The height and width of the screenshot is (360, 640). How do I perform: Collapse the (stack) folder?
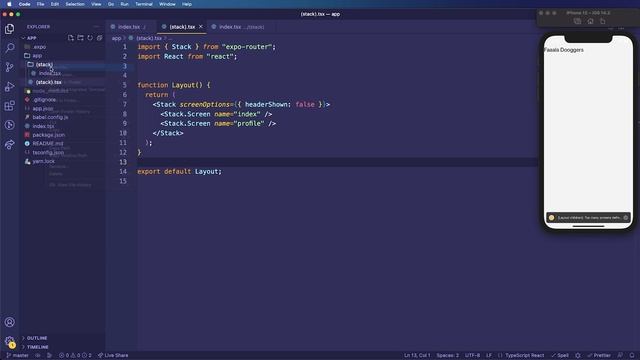click(x=44, y=64)
